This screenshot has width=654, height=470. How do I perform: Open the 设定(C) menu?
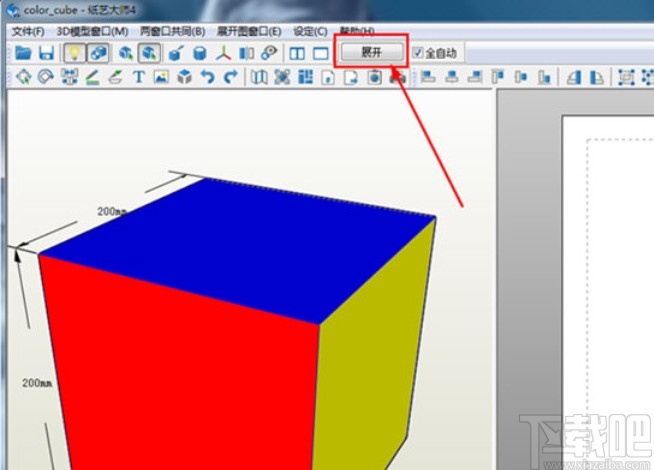tap(310, 31)
